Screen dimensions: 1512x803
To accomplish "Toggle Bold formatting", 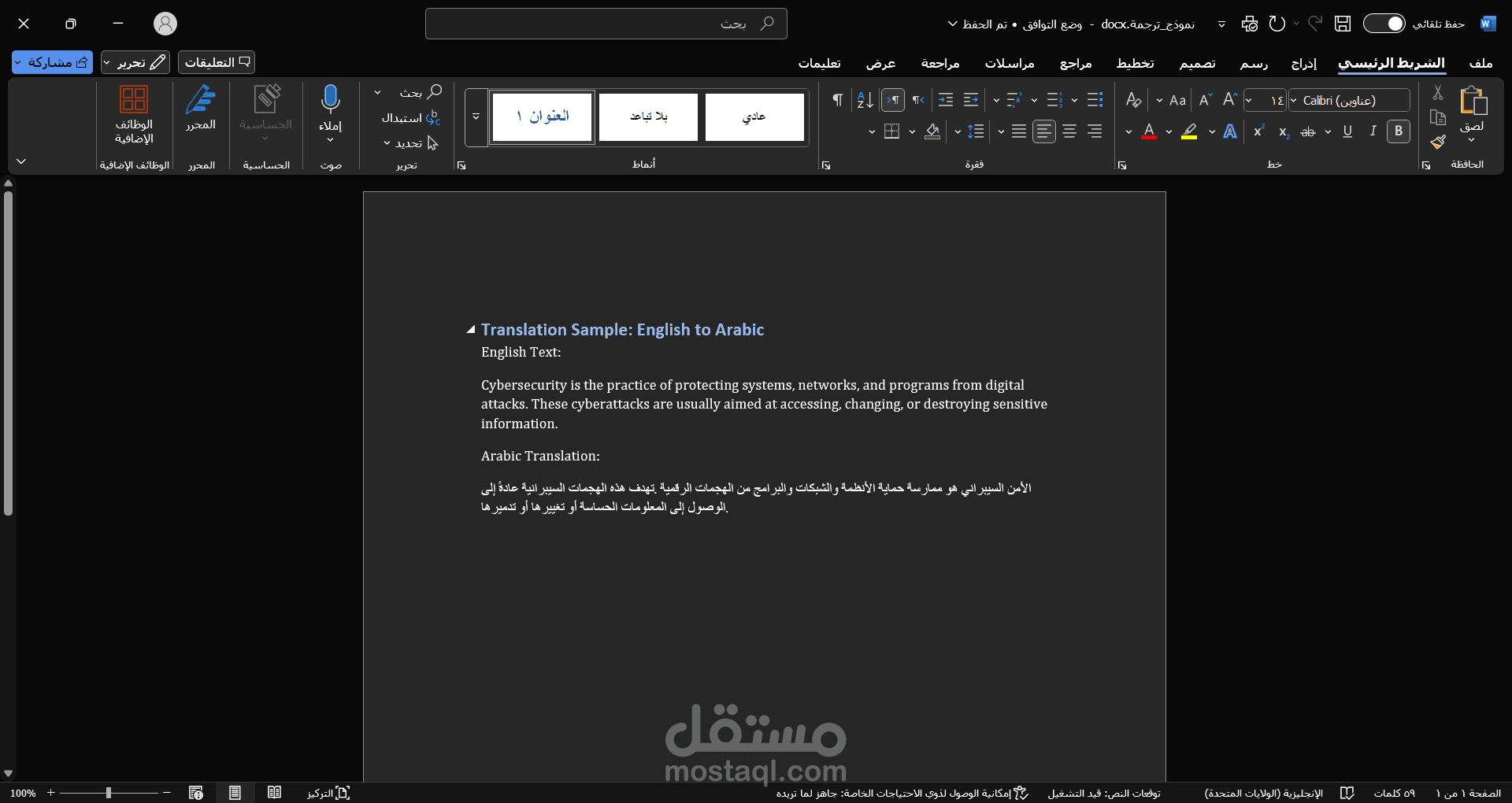I will (1399, 131).
